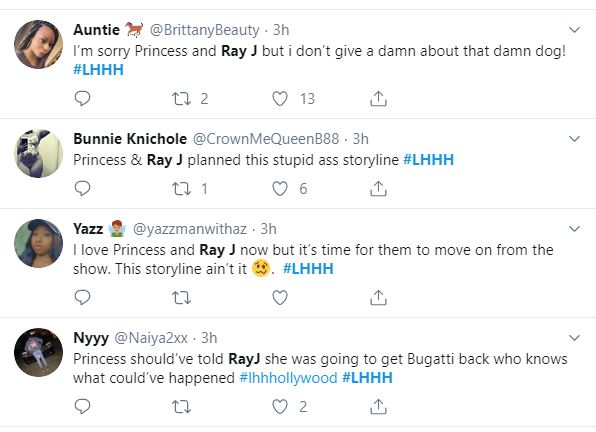Retweet Bunnie Knichole's storyline tweet
The width and height of the screenshot is (596, 432).
[x=181, y=188]
